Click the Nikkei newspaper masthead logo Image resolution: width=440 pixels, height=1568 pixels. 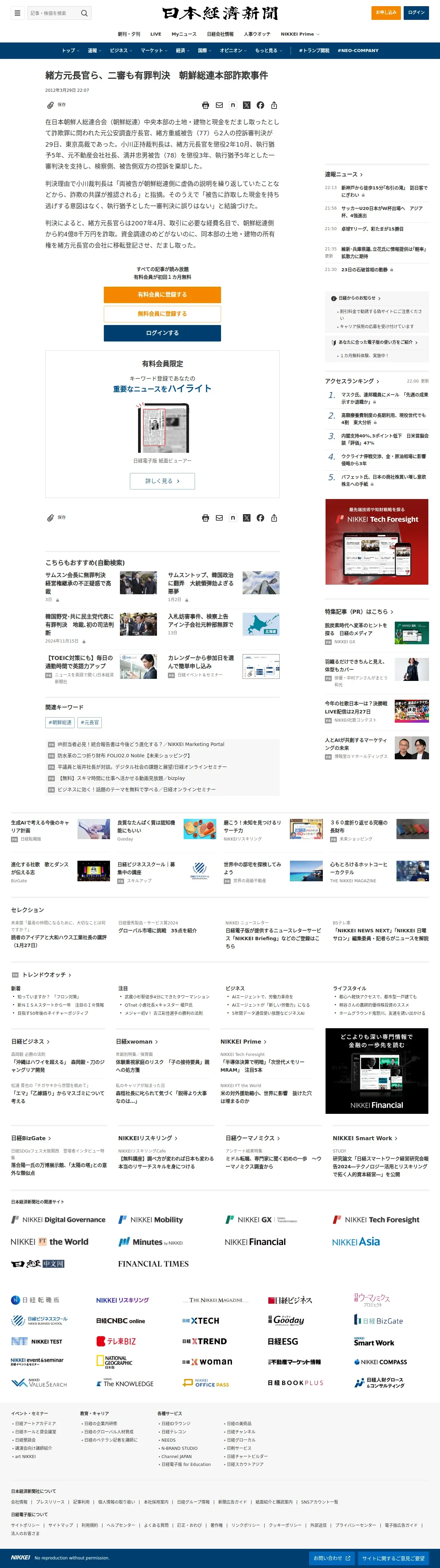(220, 13)
